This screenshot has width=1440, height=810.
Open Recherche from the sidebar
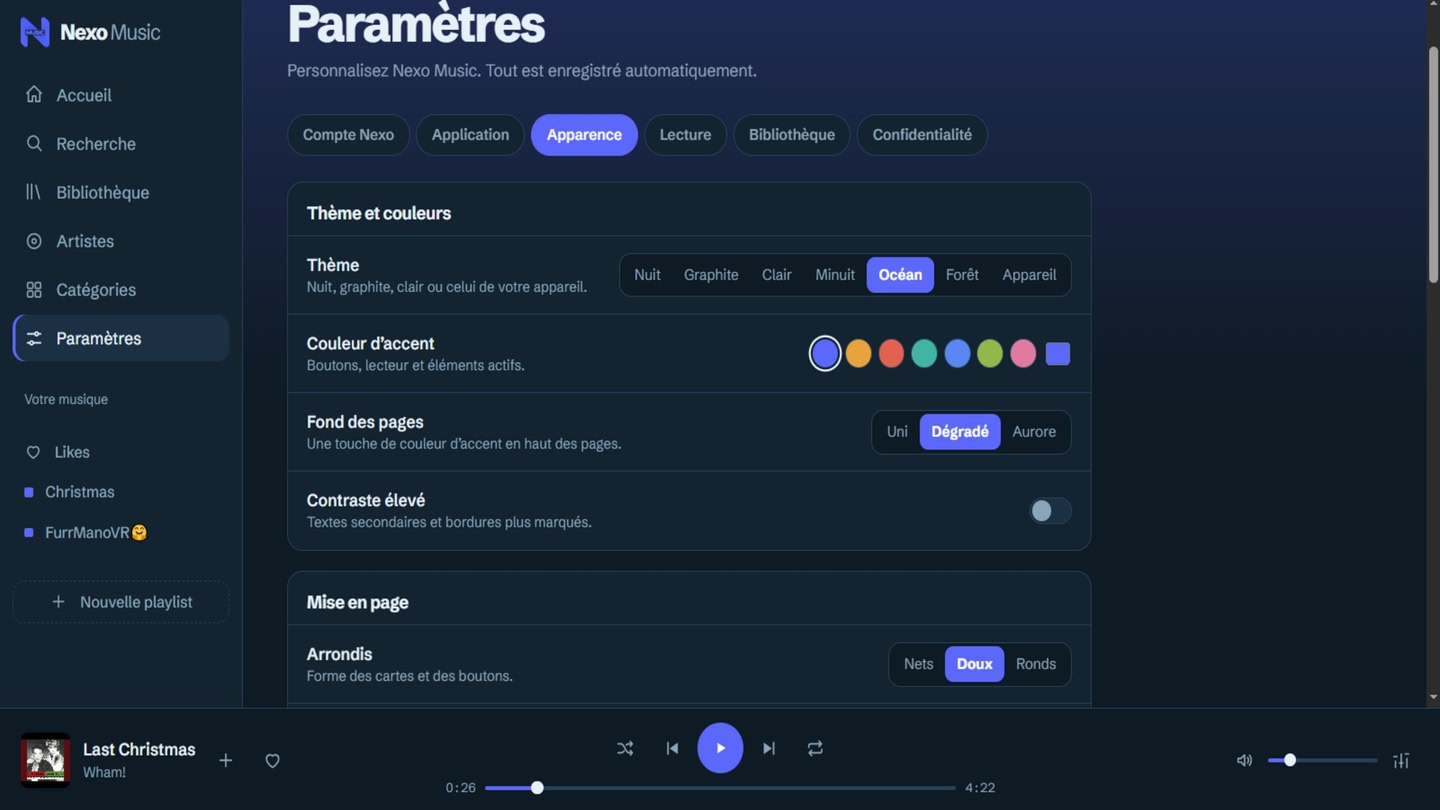click(x=121, y=144)
